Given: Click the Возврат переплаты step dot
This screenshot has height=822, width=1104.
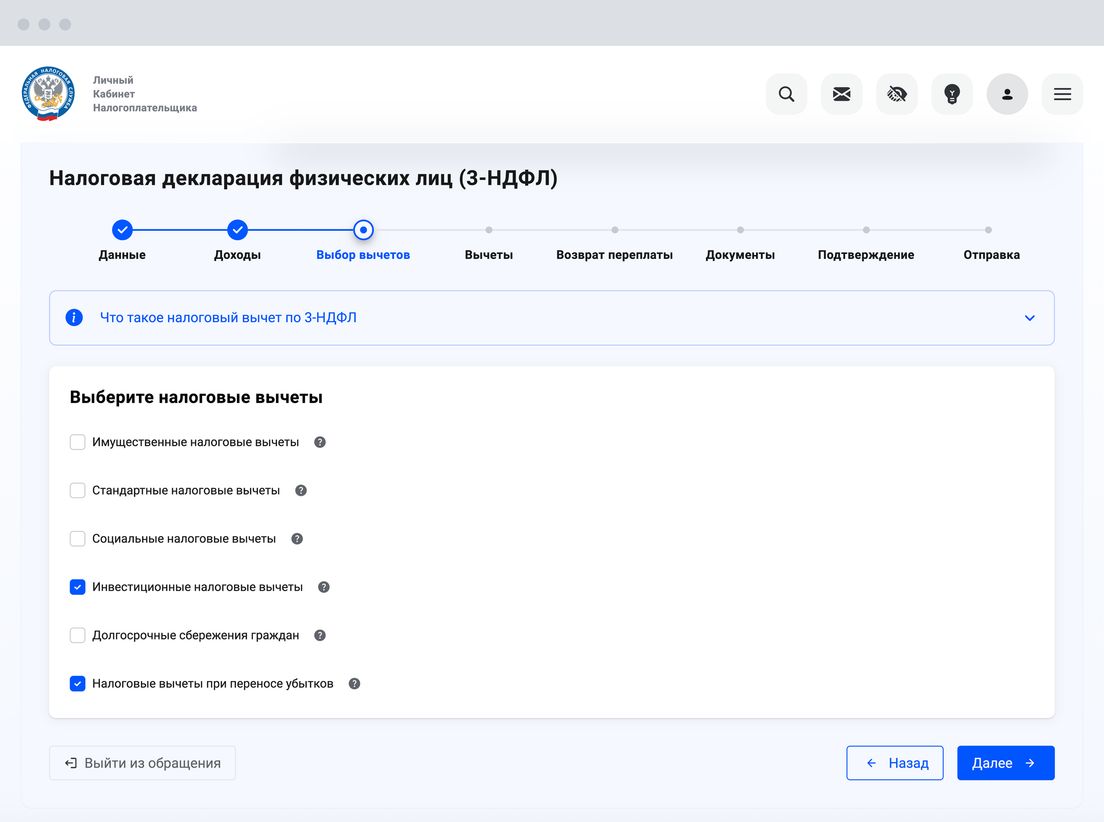Looking at the screenshot, I should coord(615,230).
